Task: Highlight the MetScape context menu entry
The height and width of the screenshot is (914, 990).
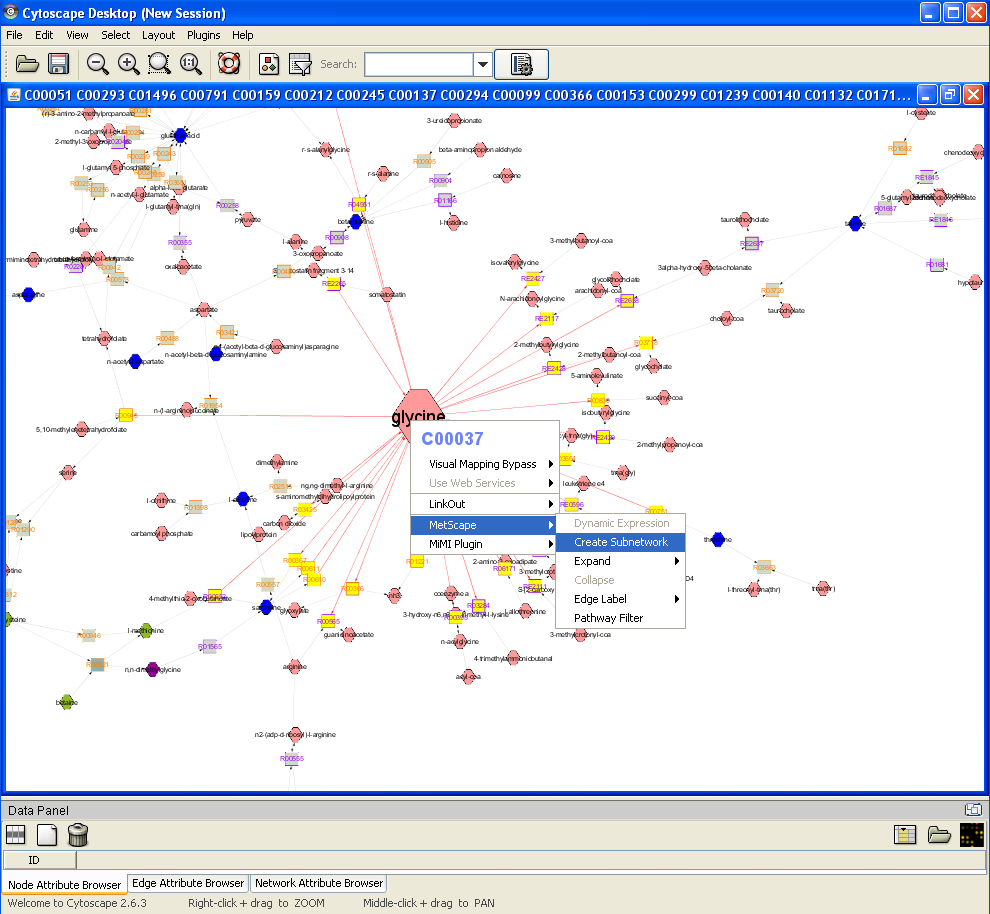Action: click(483, 525)
